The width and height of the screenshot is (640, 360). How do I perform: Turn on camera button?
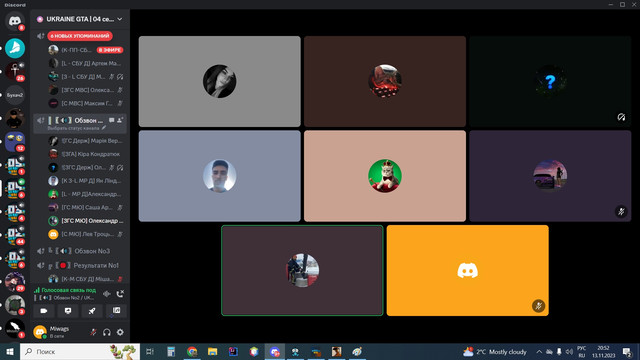44,311
